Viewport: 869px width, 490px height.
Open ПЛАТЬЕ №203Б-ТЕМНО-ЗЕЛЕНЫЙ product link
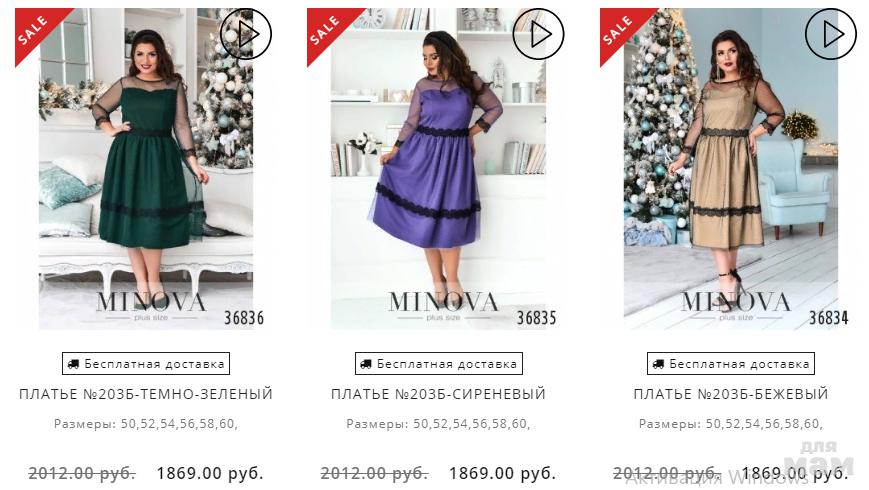coord(146,394)
